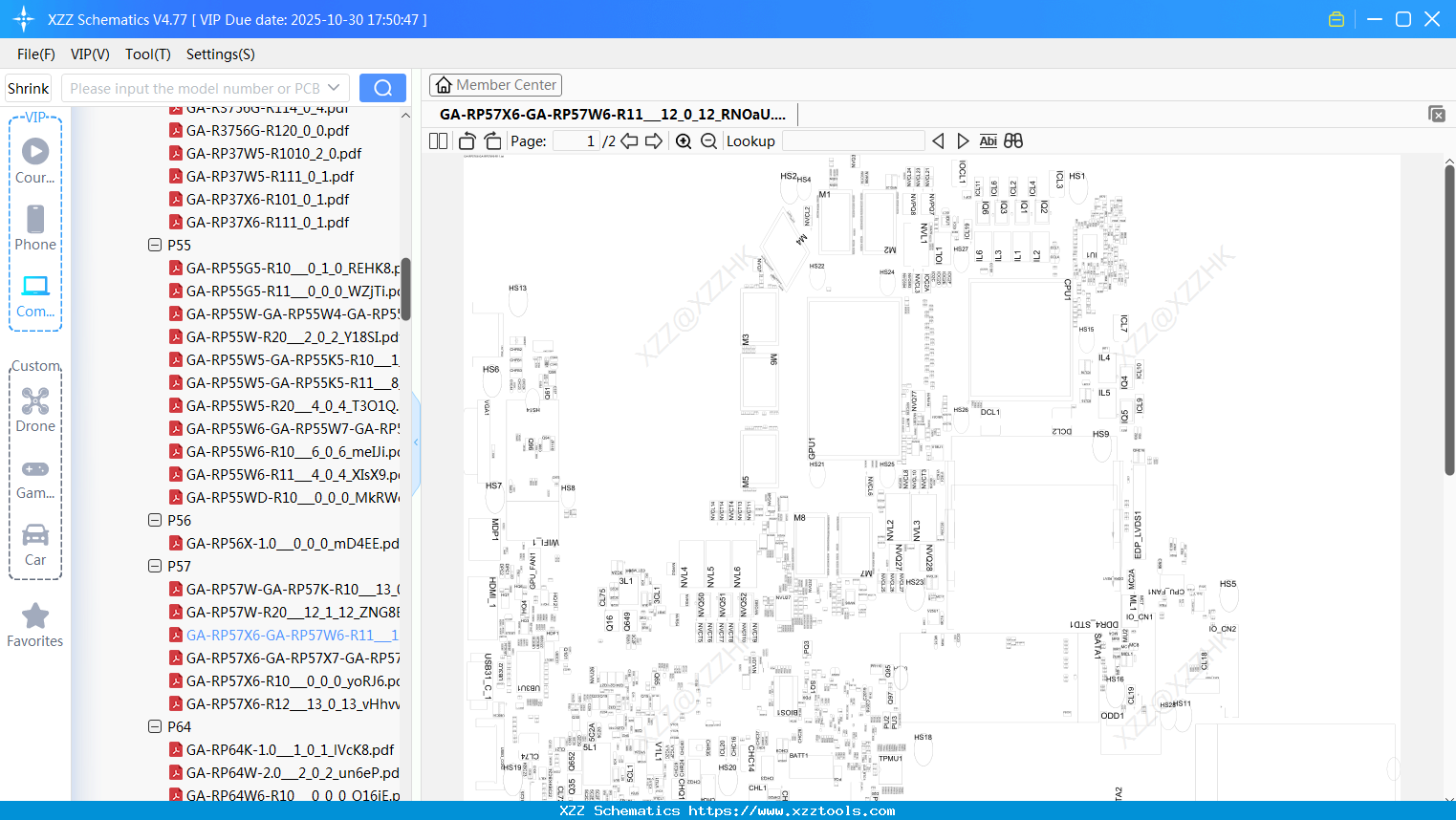1456x820 pixels.
Task: Open the Game console category
Action: pos(35,478)
